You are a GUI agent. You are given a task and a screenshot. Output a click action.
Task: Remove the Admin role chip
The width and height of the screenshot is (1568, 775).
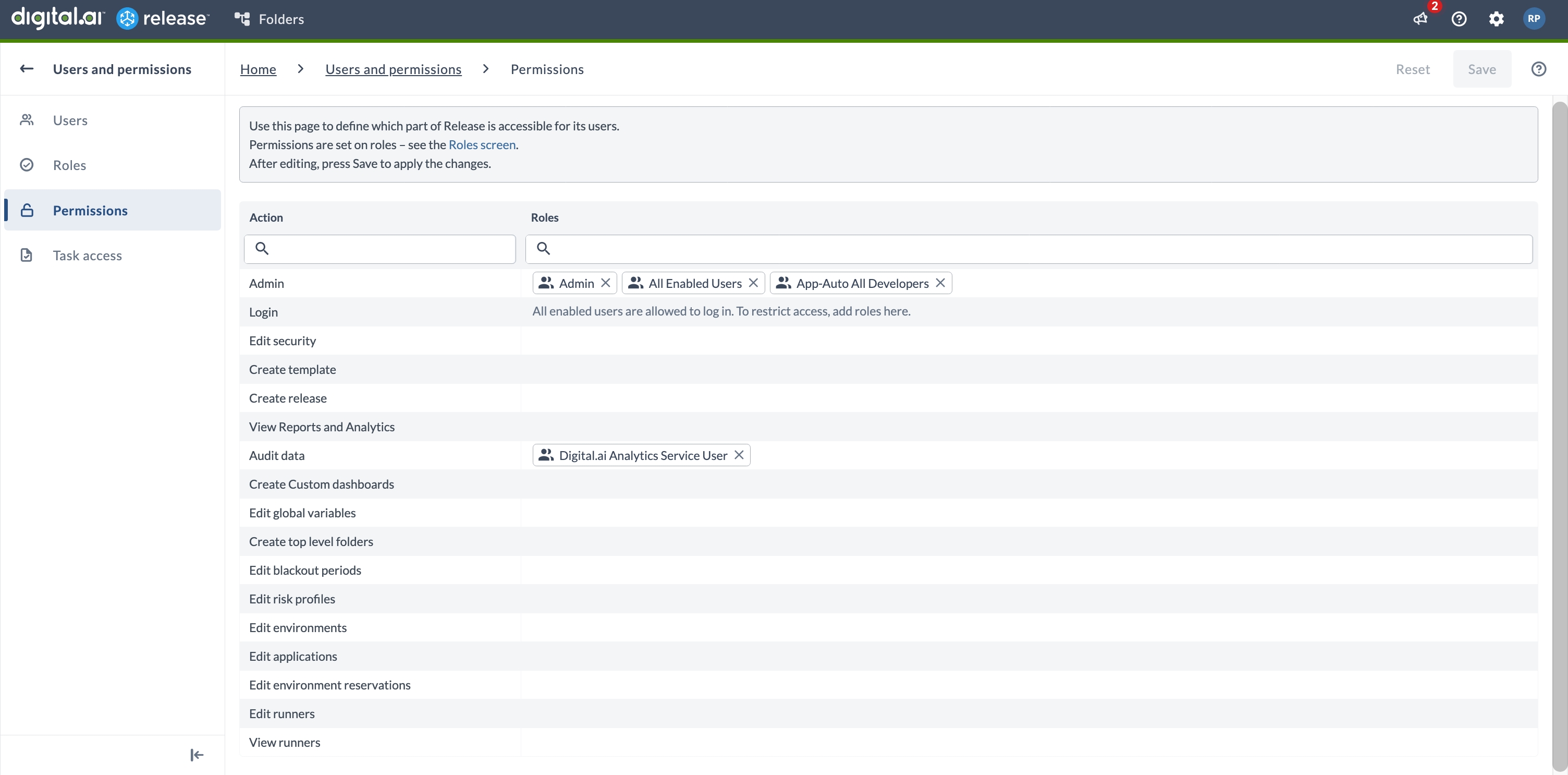tap(606, 283)
